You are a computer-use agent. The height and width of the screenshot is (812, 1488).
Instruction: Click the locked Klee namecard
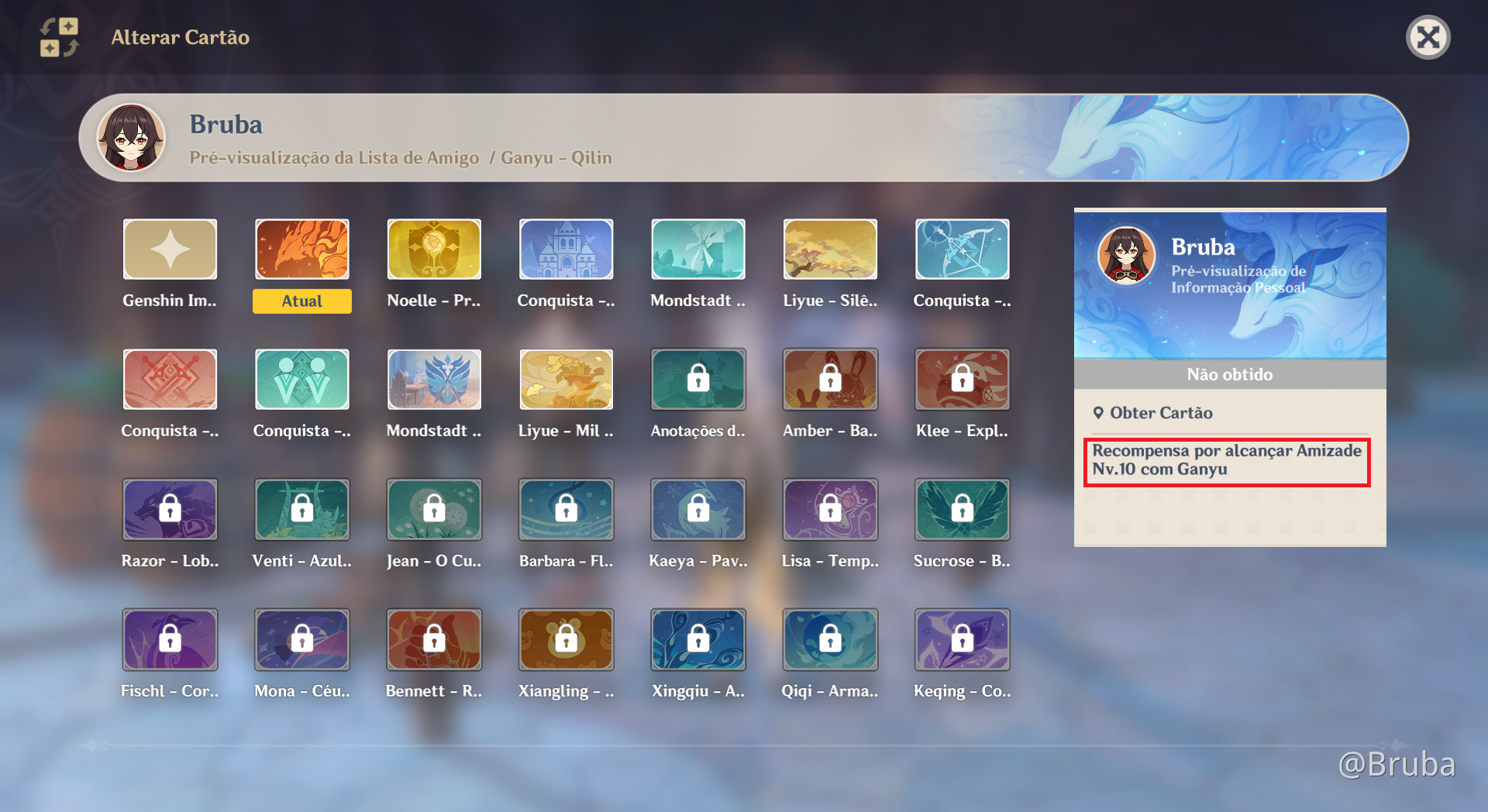[962, 379]
